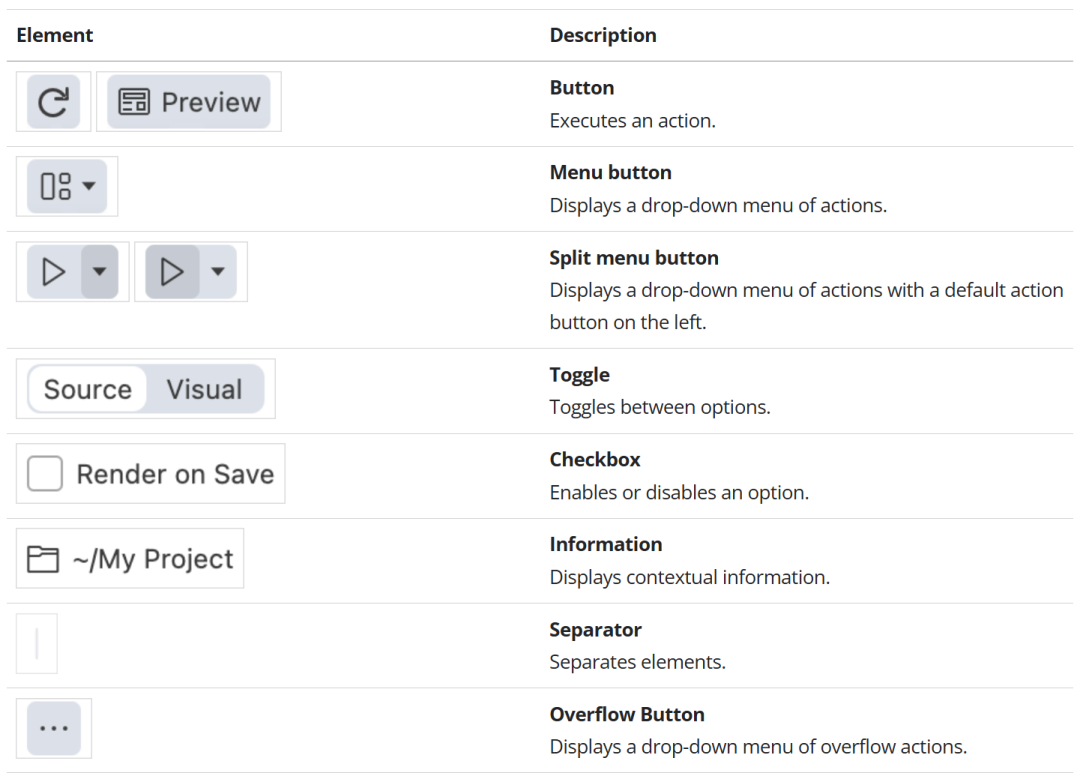Screen dimensions: 1080x779
Task: Click the Split menu button heading
Action: 634,258
